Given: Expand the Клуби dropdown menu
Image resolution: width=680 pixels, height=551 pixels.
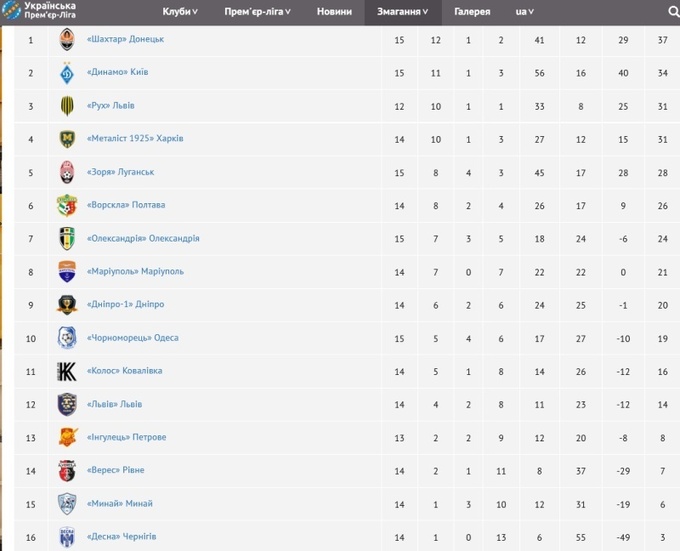Looking at the screenshot, I should coord(180,12).
